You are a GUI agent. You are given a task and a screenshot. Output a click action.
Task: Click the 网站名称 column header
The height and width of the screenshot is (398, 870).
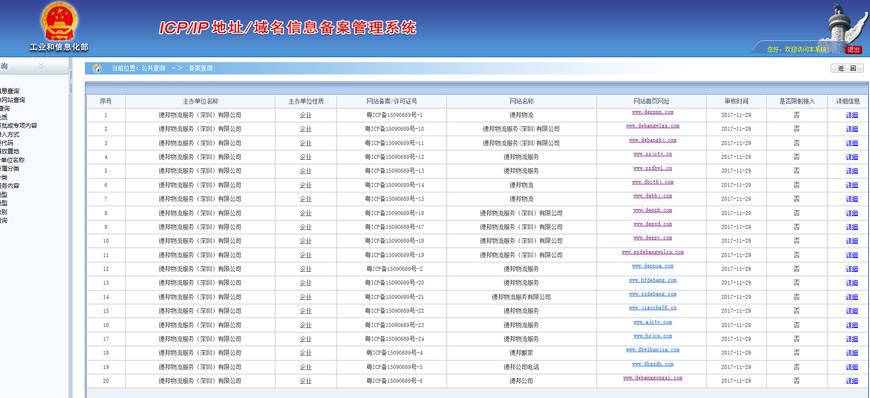(x=522, y=102)
